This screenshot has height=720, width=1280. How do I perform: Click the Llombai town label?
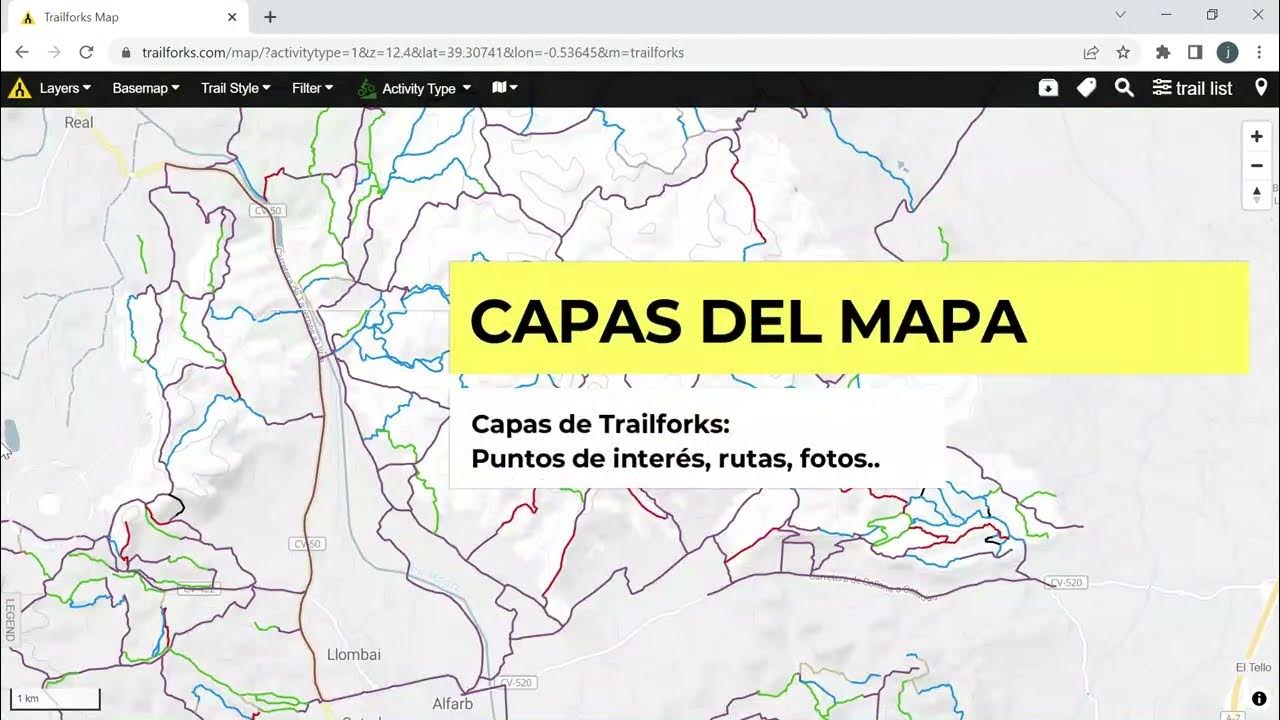[x=354, y=655]
